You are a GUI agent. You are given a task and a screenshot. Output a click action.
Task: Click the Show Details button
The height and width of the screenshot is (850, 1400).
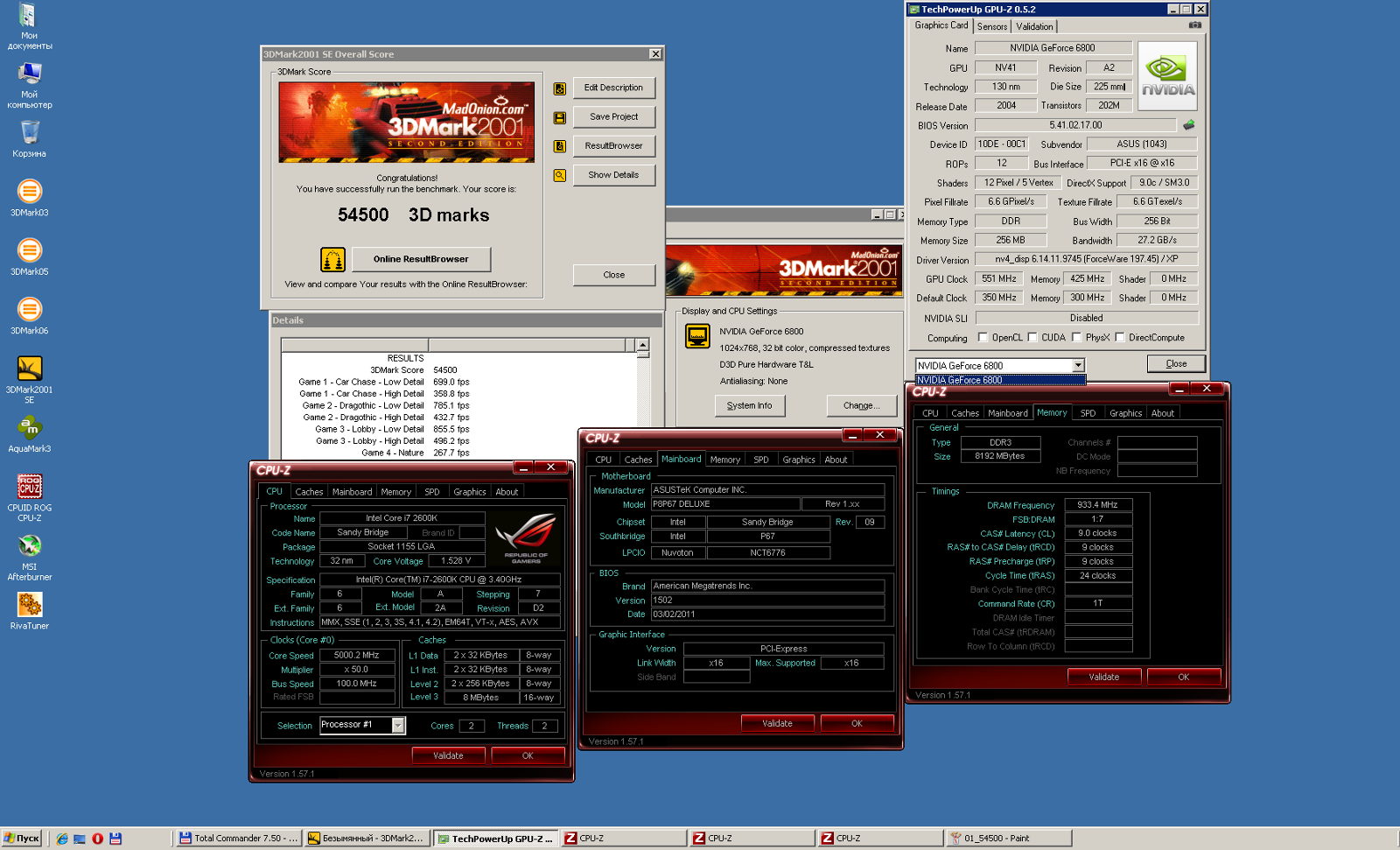tap(614, 175)
